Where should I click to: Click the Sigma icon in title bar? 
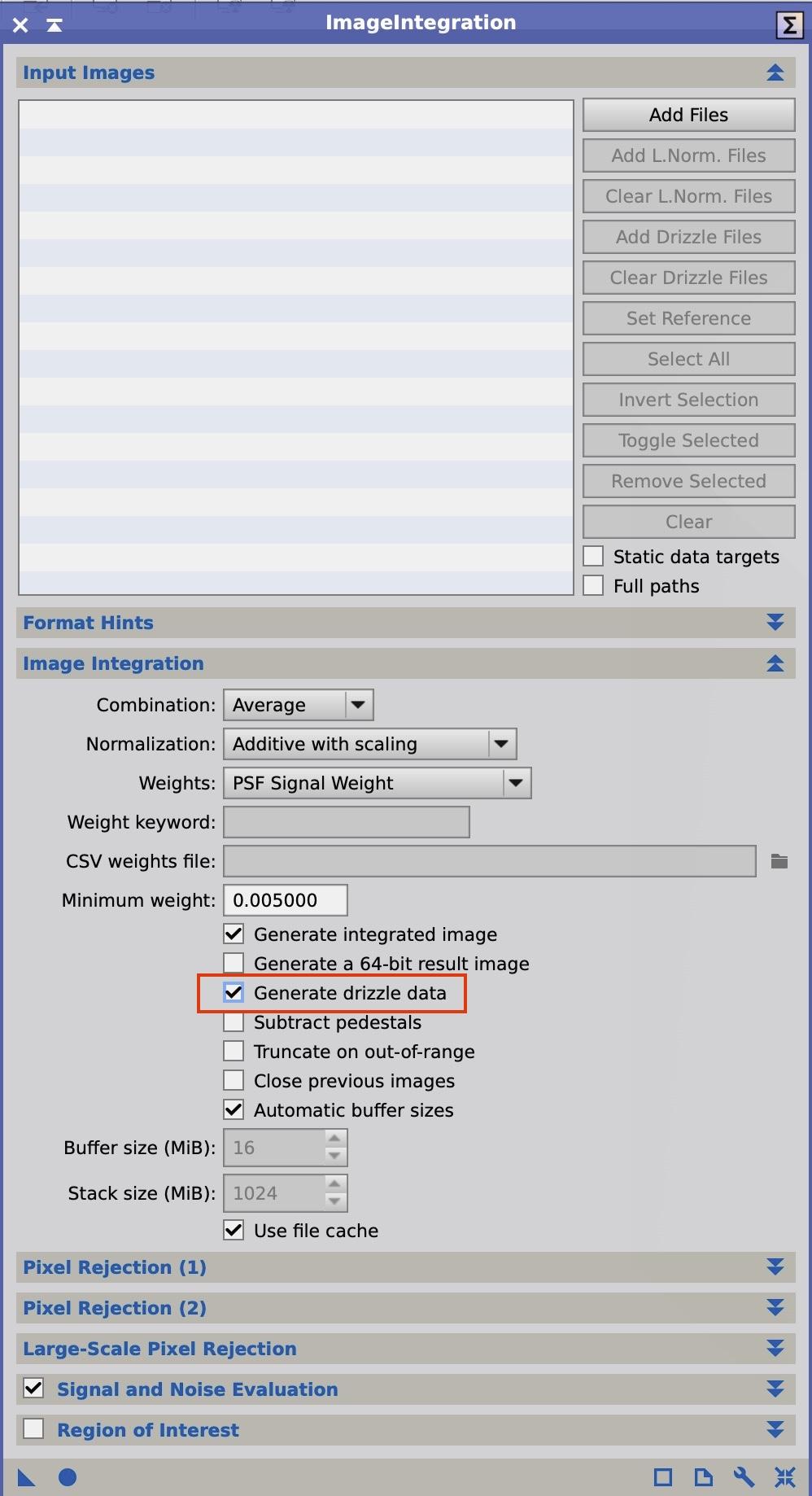pos(789,25)
